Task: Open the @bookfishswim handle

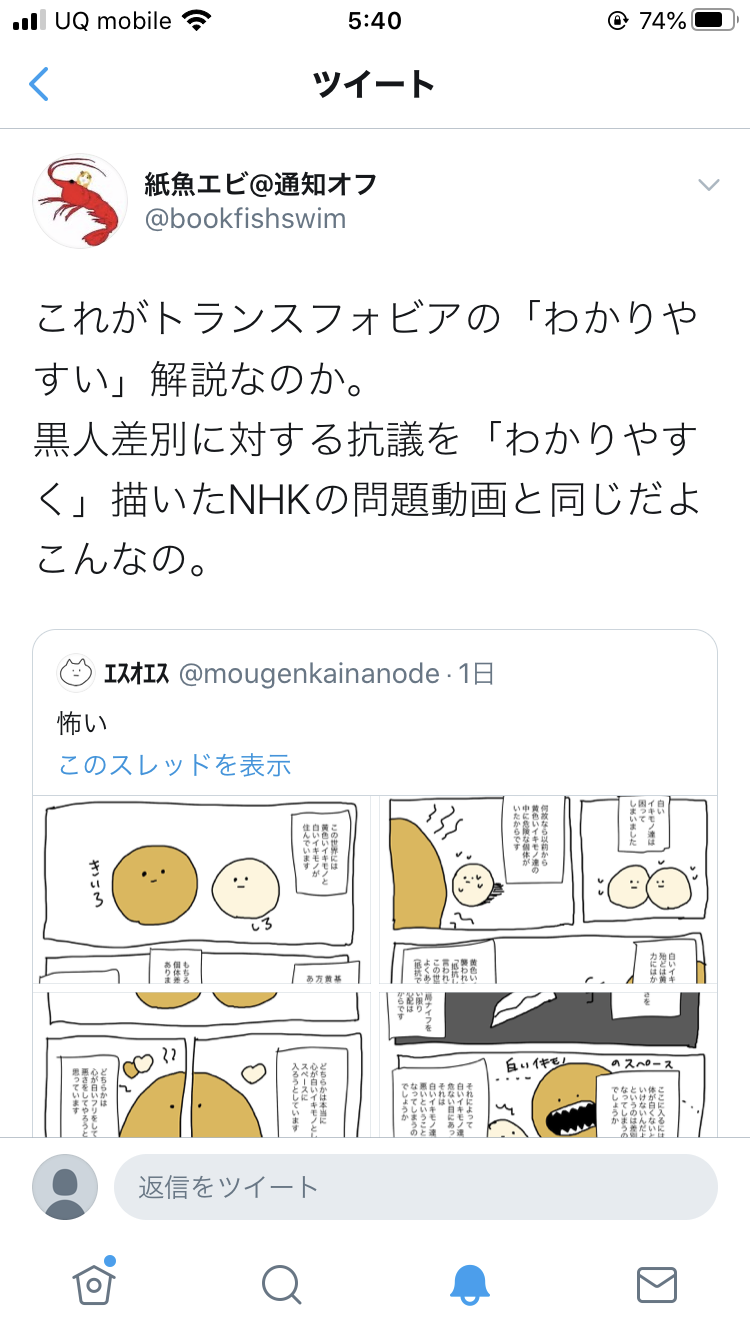Action: pyautogui.click(x=246, y=219)
